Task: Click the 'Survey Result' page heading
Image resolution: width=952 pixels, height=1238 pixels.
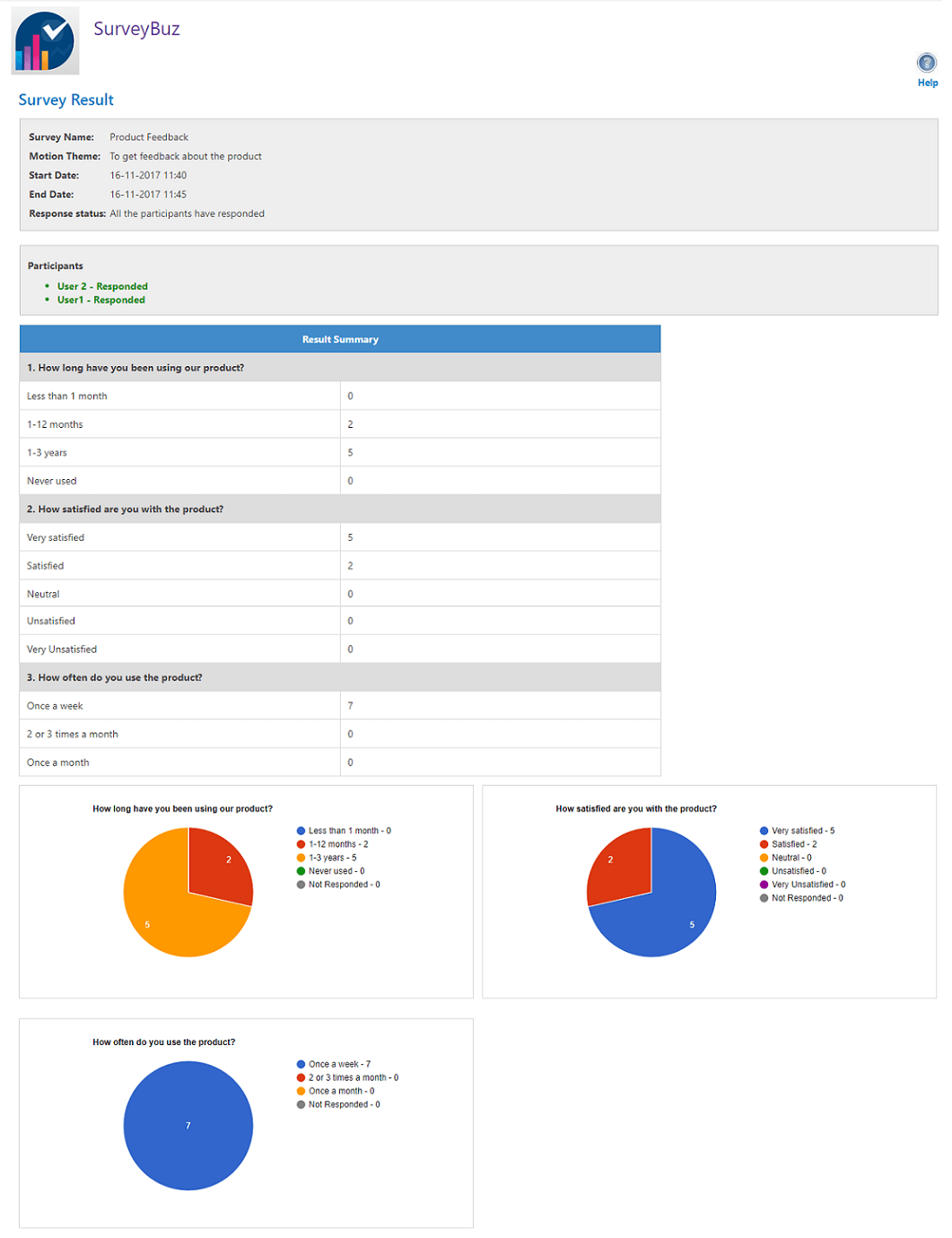Action: coord(66,100)
